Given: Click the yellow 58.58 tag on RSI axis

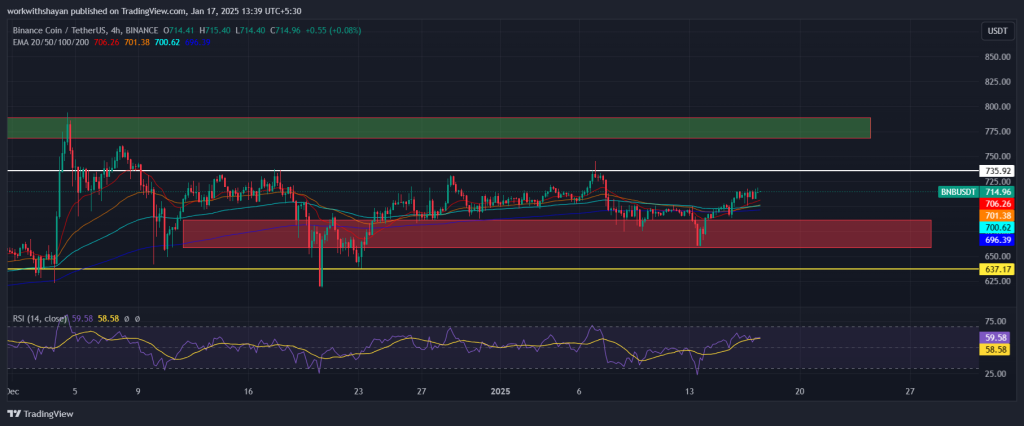Looking at the screenshot, I should (x=997, y=350).
